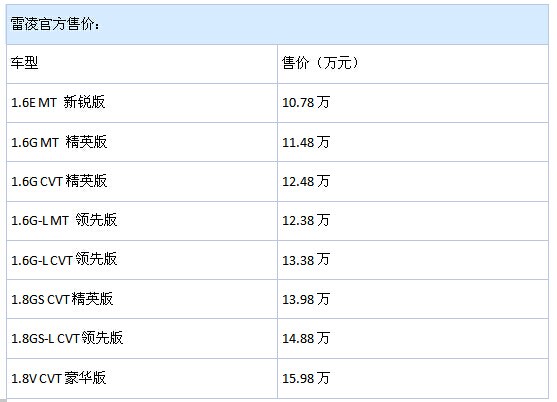This screenshot has height=402, width=557.
Task: Click the 11.48万 price
Action: (306, 142)
